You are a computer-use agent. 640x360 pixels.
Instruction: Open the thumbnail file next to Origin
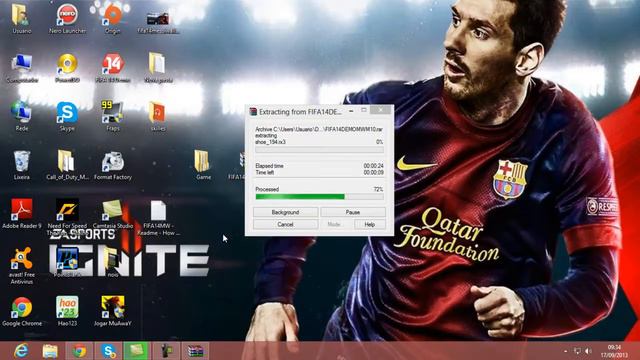coord(158,22)
